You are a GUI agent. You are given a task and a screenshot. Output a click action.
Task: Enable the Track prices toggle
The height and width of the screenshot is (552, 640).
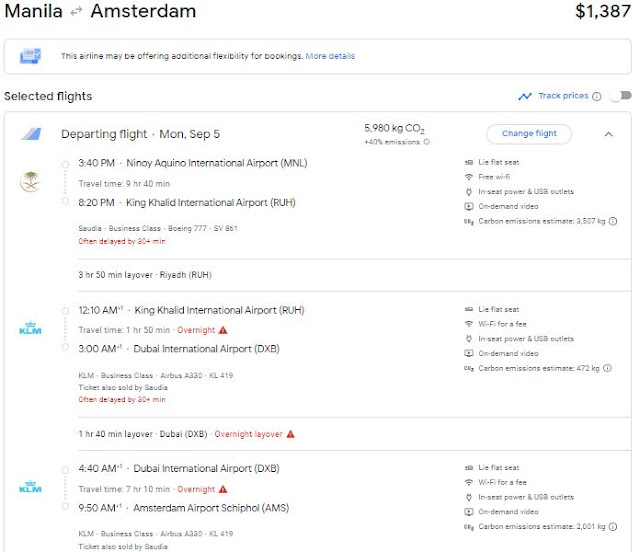(621, 96)
